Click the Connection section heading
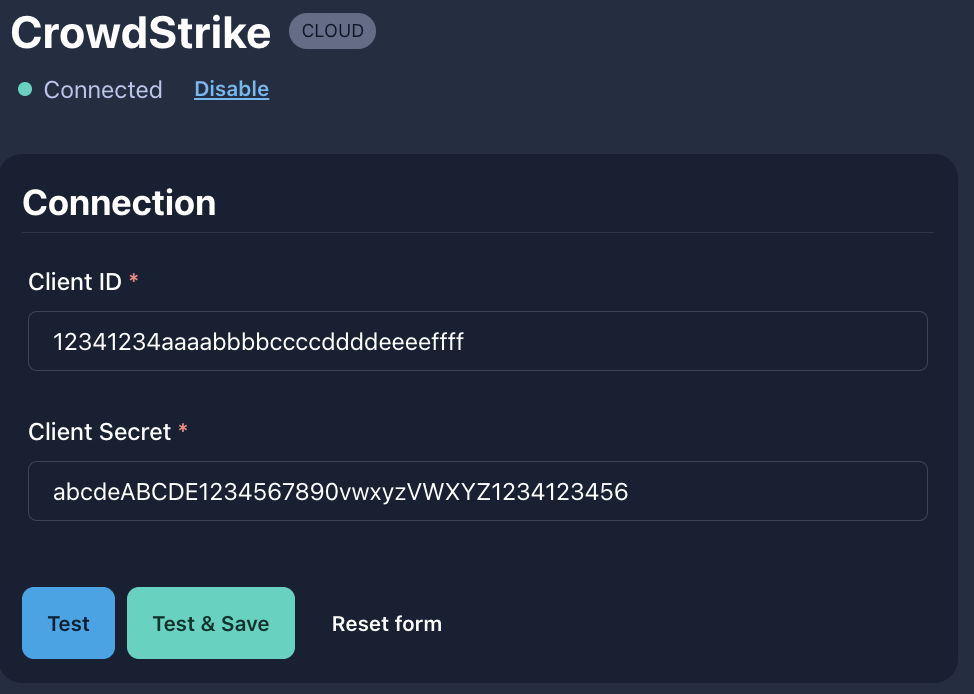Viewport: 974px width, 694px height. pos(119,203)
